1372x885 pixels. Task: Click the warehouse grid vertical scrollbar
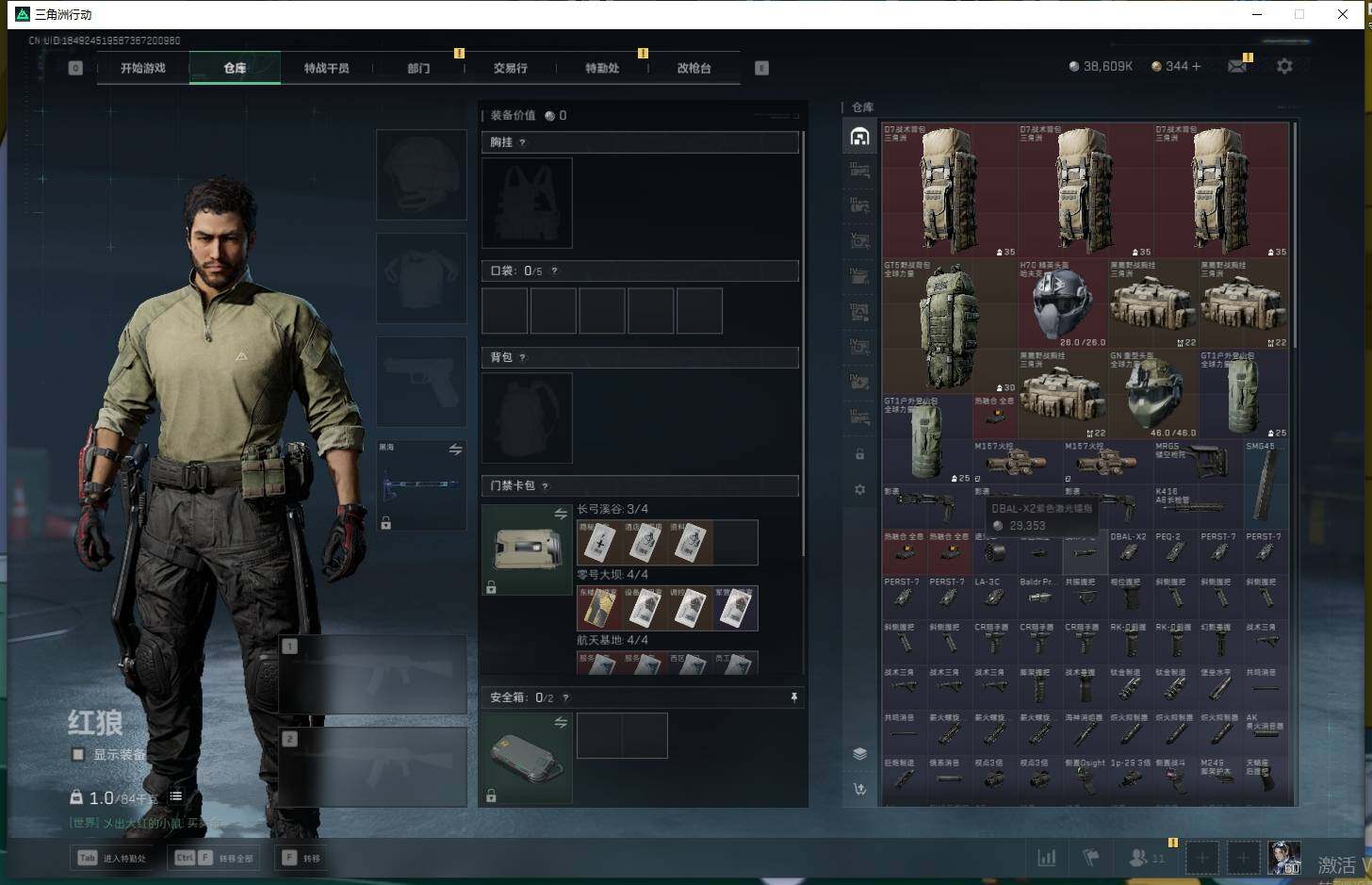1295,236
